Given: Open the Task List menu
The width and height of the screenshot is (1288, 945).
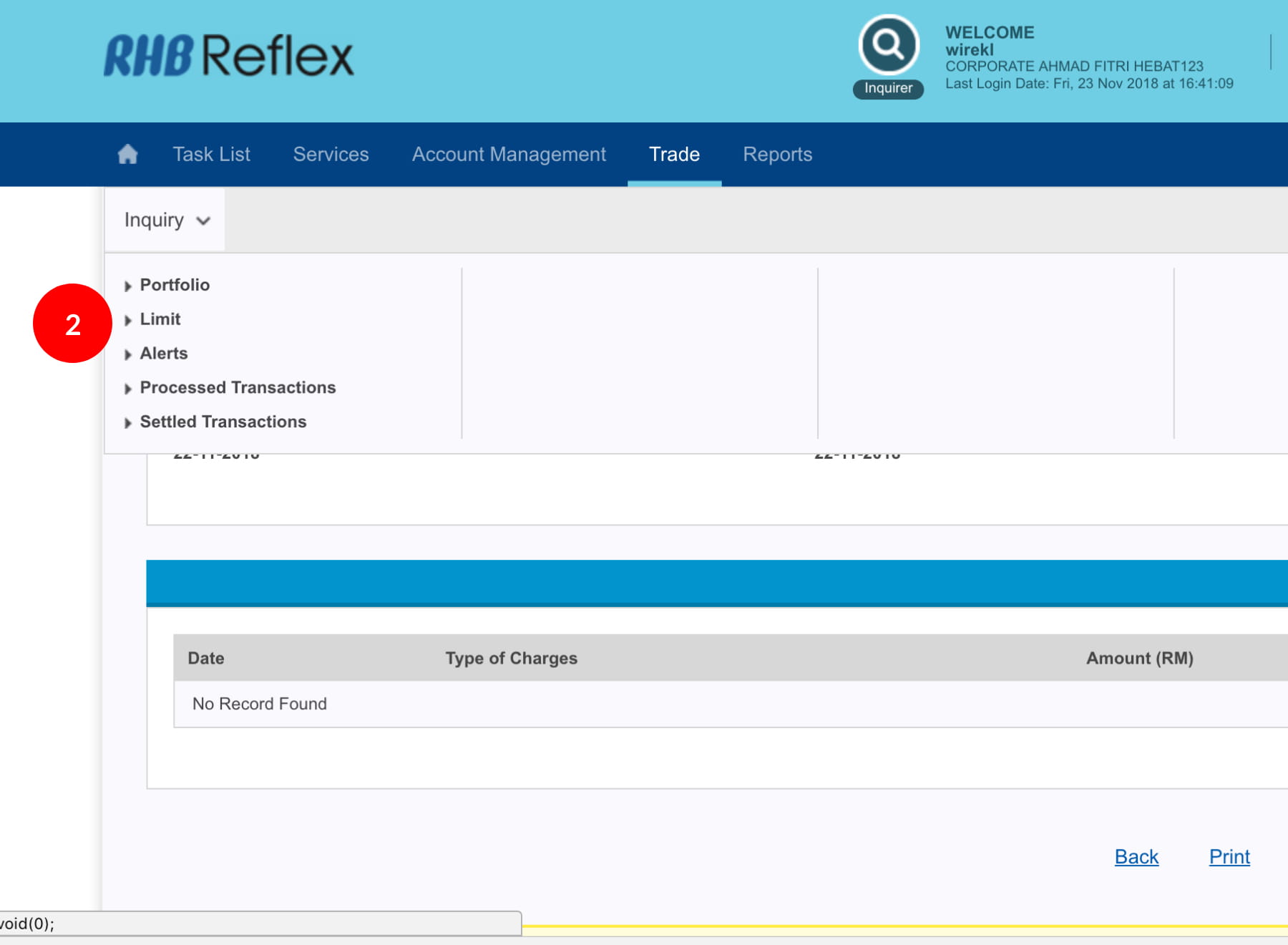Looking at the screenshot, I should pyautogui.click(x=211, y=154).
